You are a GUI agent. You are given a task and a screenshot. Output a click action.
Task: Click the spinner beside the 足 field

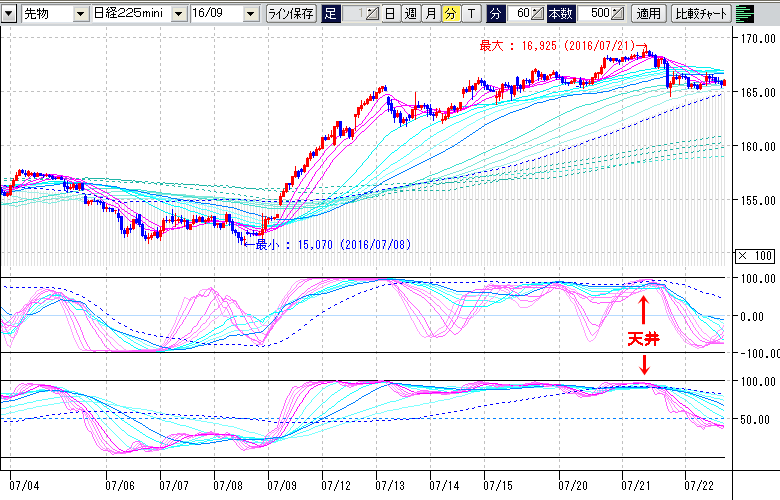tap(371, 15)
